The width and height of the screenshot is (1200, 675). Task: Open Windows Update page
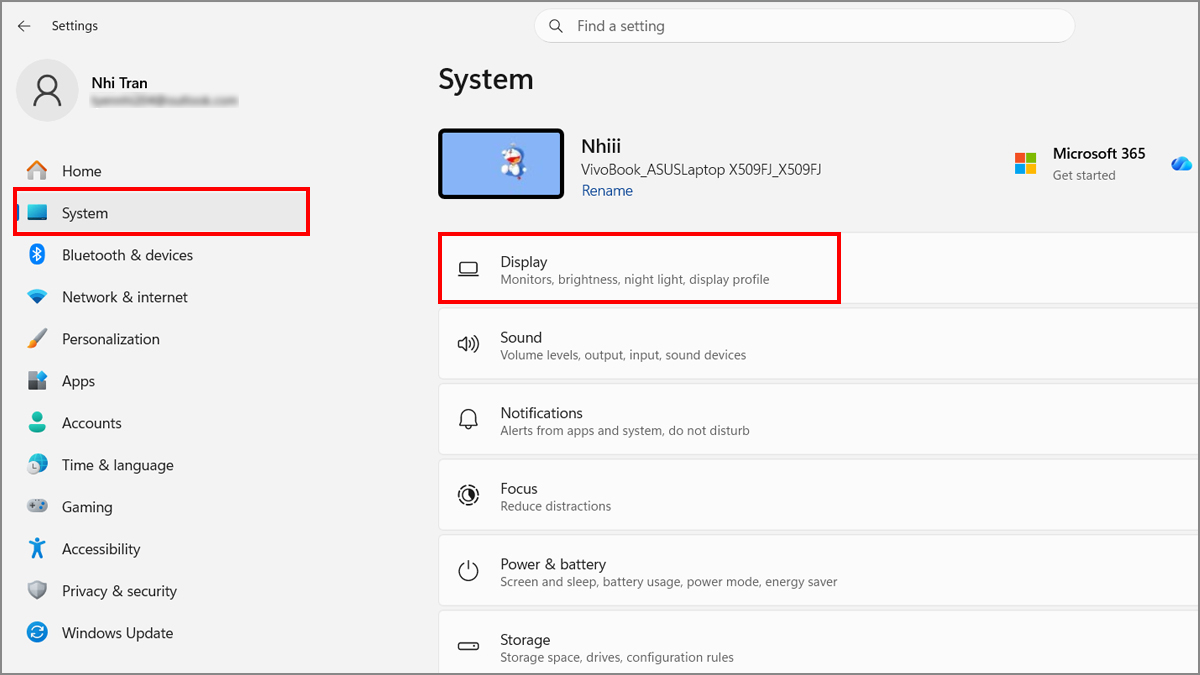click(x=162, y=633)
